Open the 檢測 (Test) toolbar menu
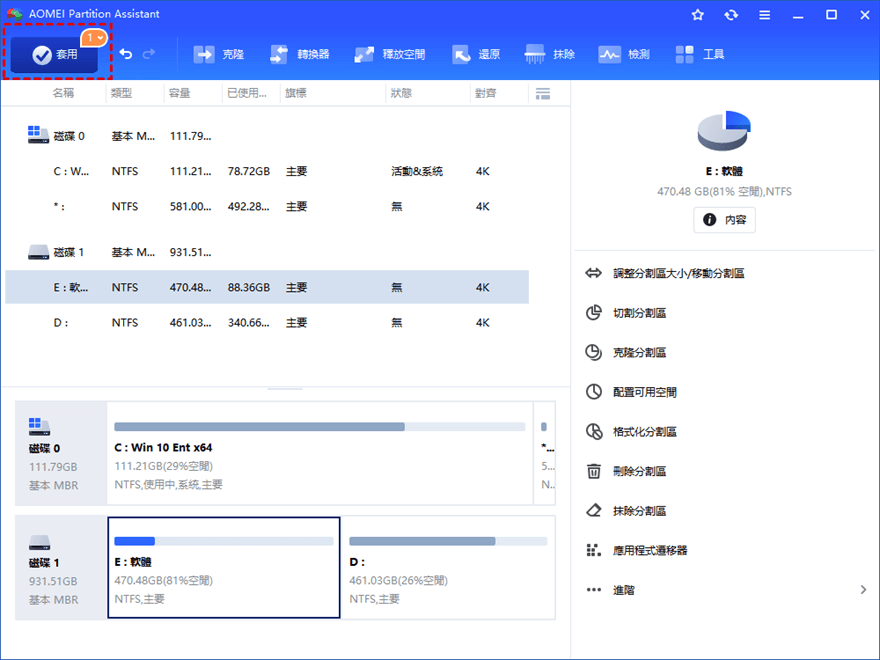The image size is (880, 660). [x=624, y=54]
